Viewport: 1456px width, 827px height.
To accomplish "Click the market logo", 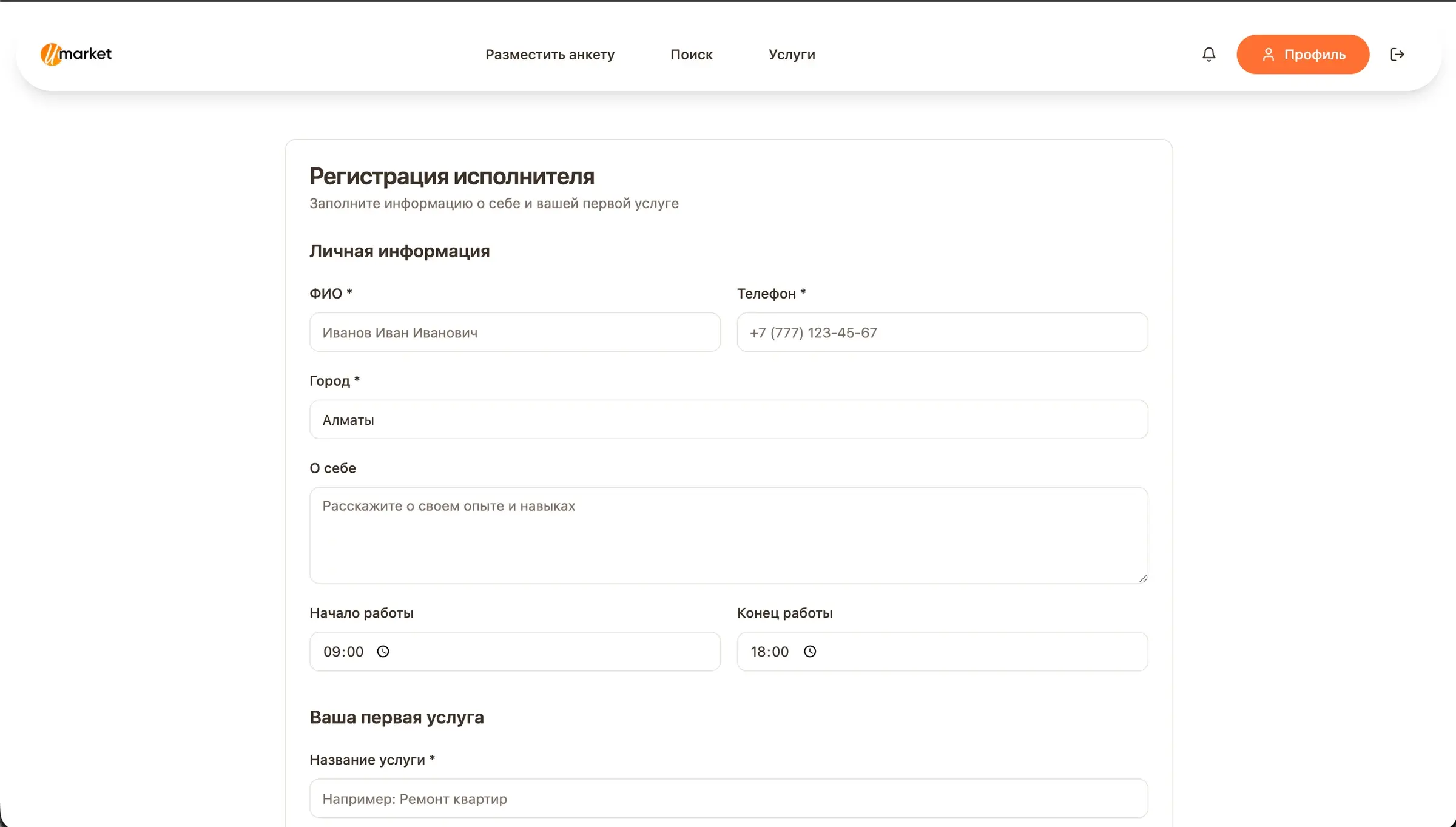I will [76, 54].
